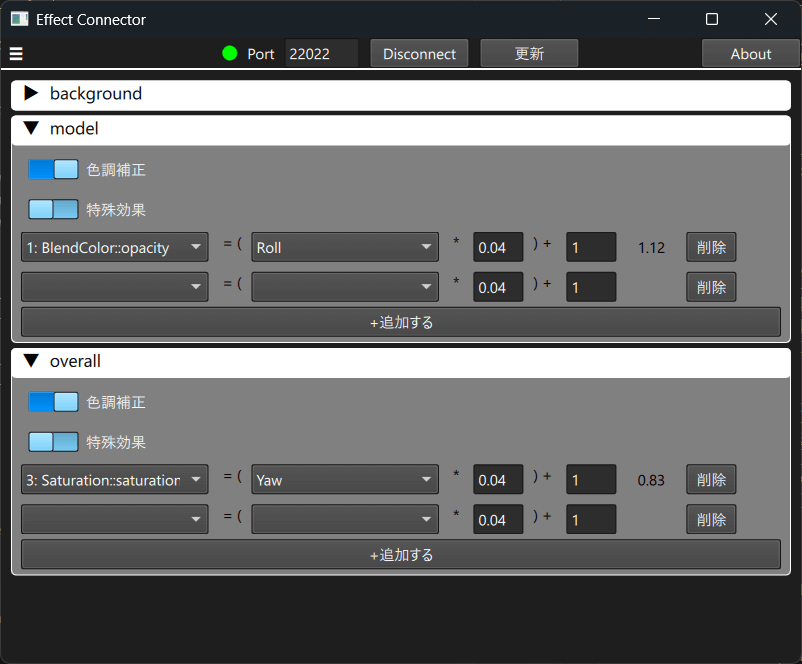Toggle 色調補正 switch in model section
Screen dimensions: 802x664
pyautogui.click(x=53, y=170)
